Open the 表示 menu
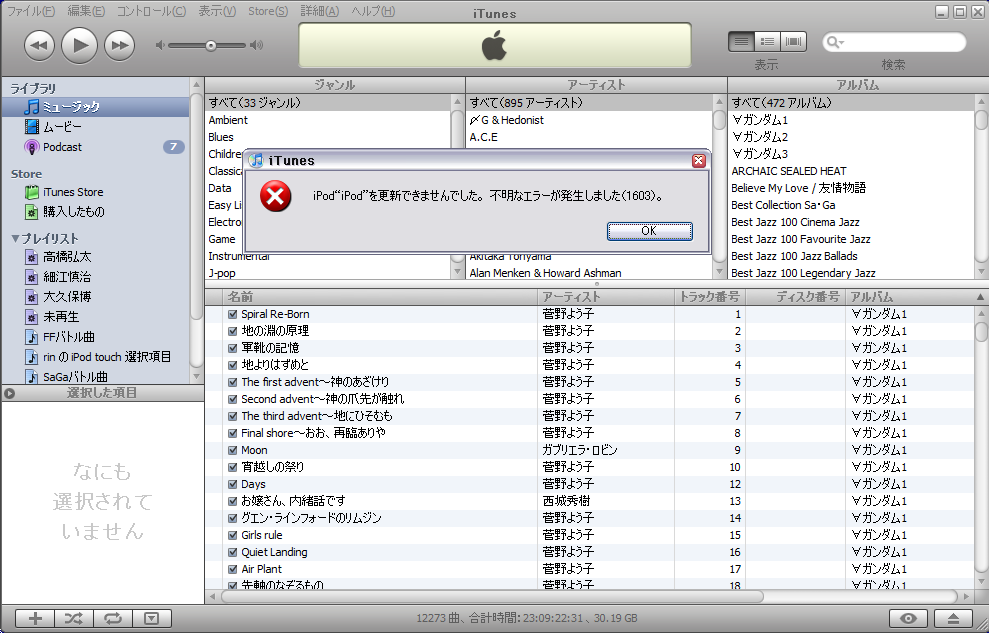 (217, 11)
